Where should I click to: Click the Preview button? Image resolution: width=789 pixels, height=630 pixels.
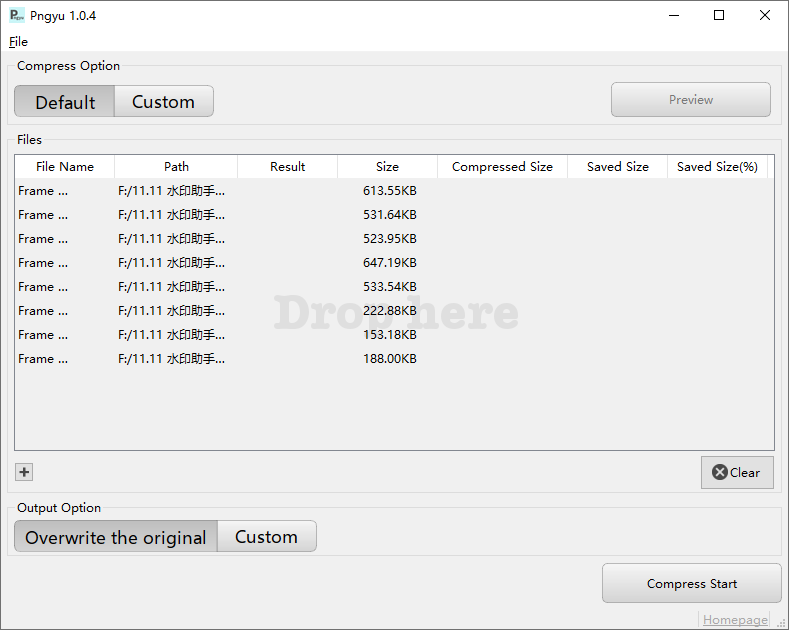[690, 100]
